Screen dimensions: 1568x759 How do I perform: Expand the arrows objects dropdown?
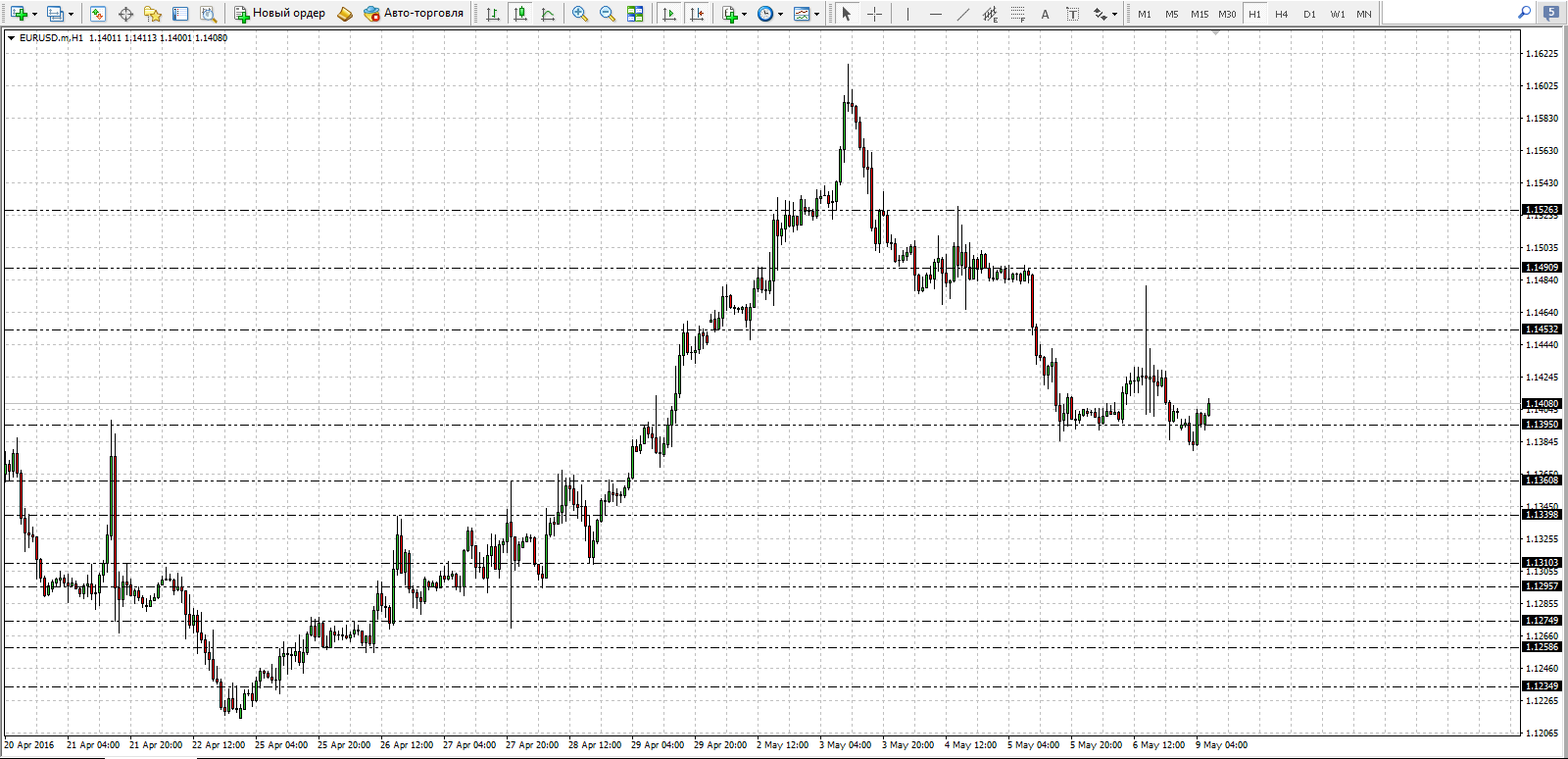(x=1115, y=14)
